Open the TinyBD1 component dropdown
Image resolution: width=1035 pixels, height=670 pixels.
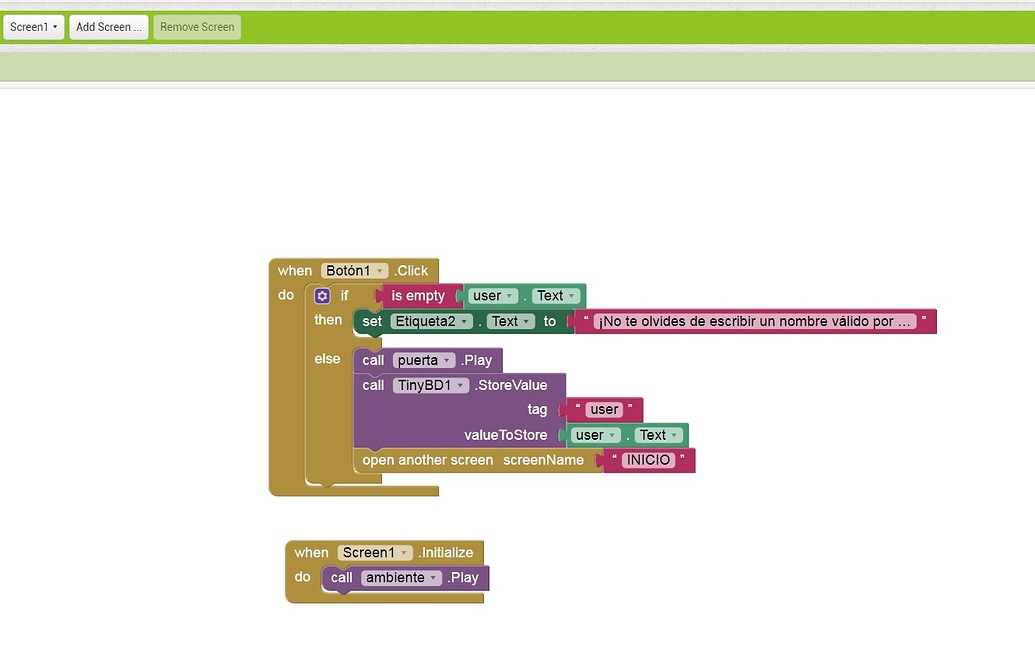pyautogui.click(x=430, y=385)
